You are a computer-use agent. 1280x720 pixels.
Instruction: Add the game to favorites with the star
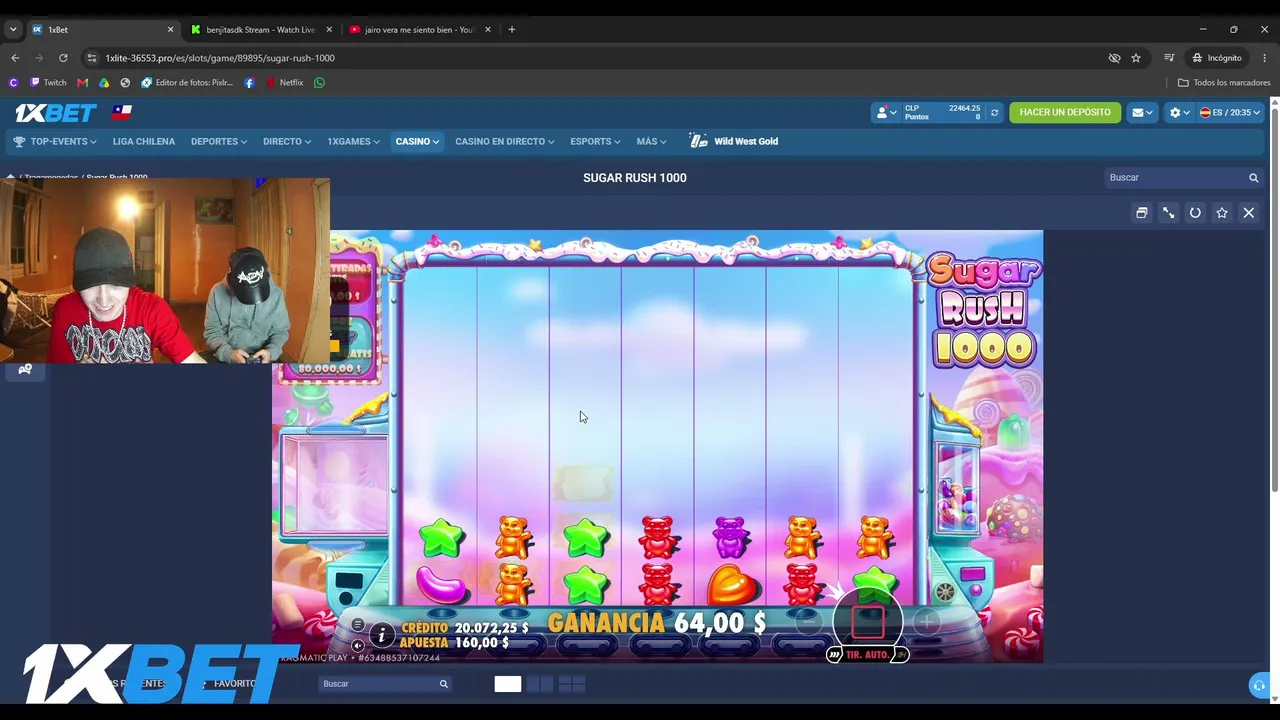coord(1222,213)
